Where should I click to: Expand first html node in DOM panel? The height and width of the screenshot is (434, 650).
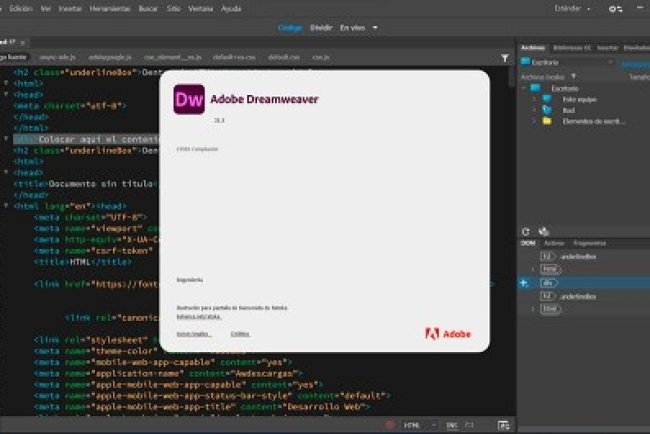coord(534,269)
